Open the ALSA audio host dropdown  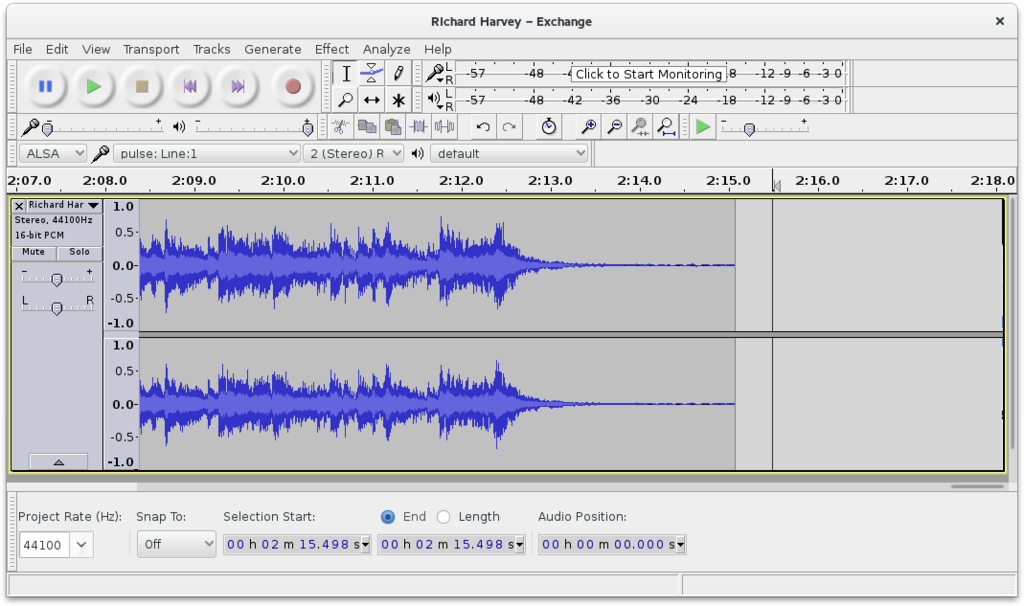(53, 153)
